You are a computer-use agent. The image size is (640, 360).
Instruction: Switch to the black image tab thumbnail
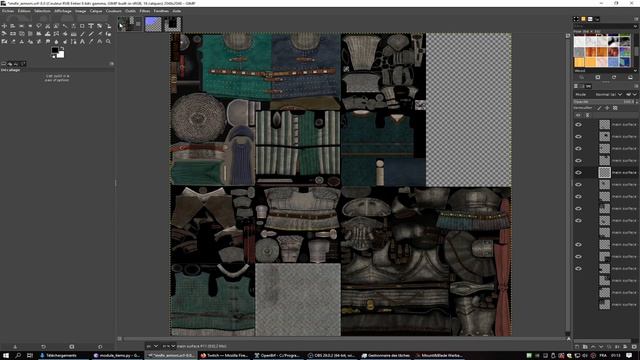coord(173,24)
